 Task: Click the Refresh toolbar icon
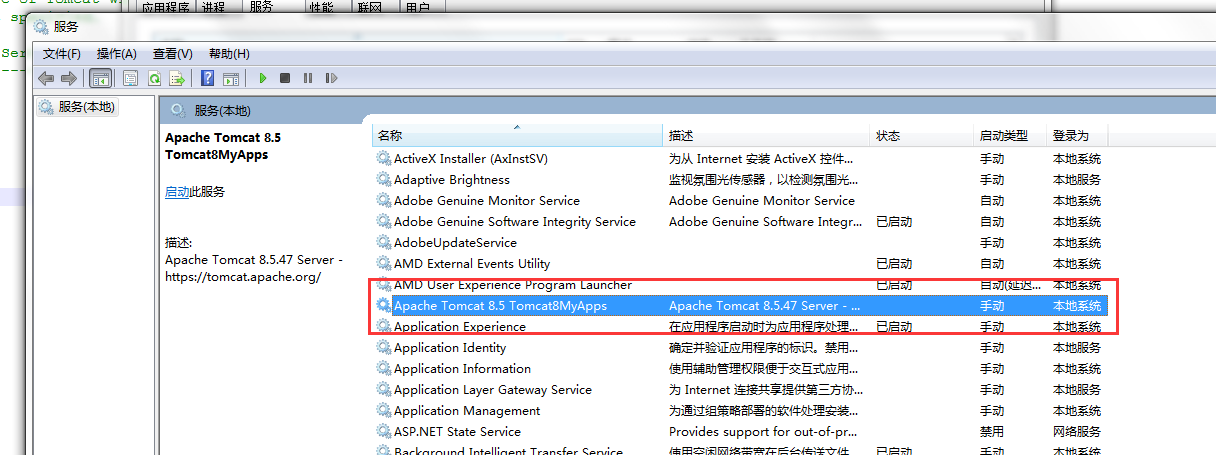coord(155,78)
